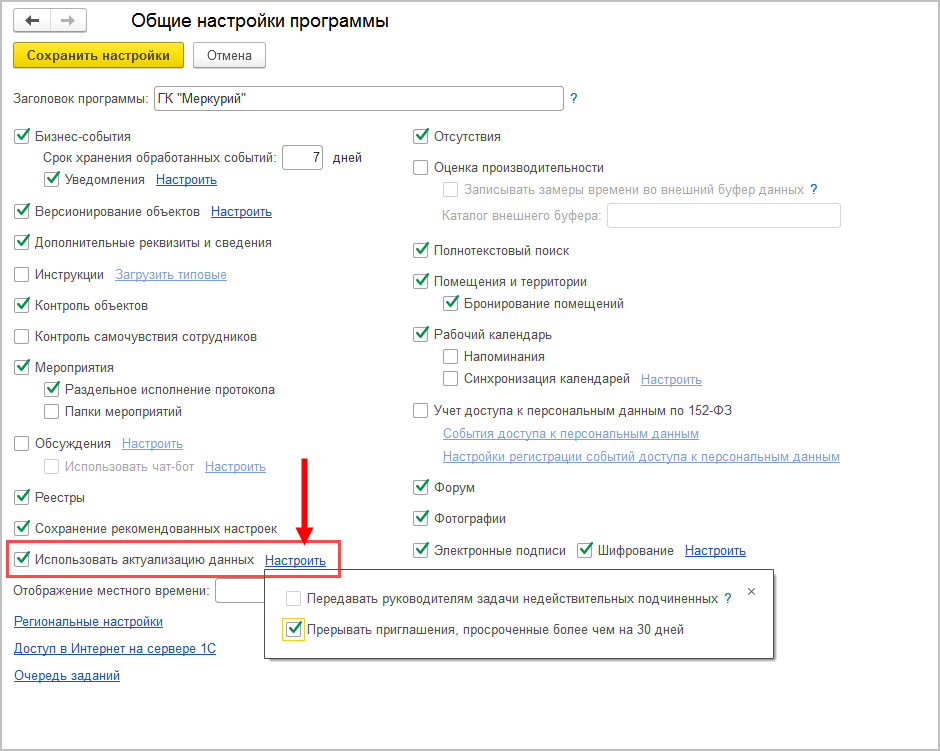Enable the Инструкции checkbox

22,274
